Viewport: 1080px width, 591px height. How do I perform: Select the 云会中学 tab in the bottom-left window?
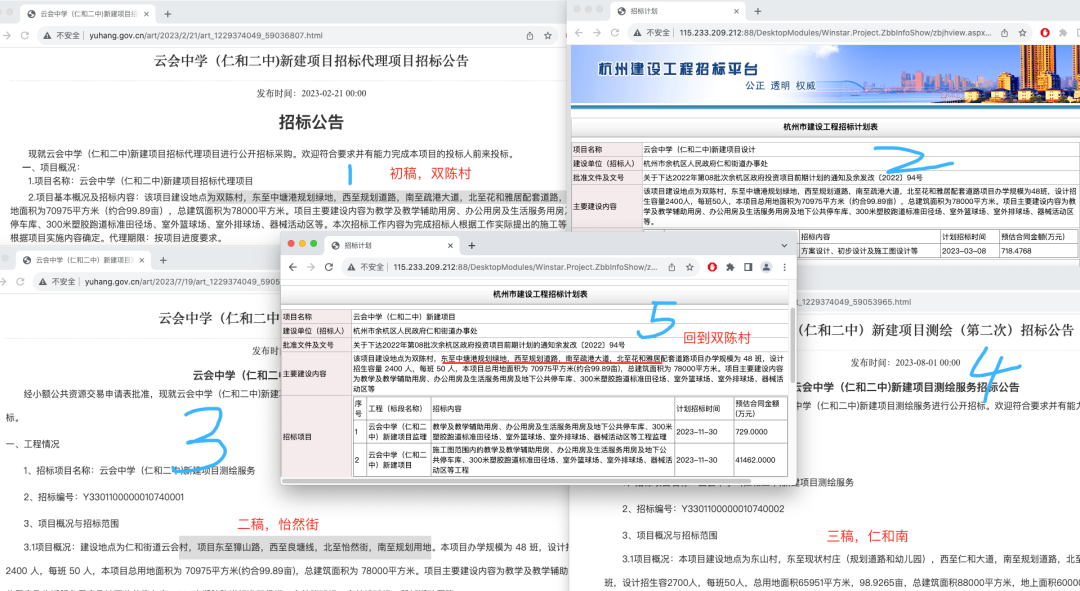[x=83, y=260]
